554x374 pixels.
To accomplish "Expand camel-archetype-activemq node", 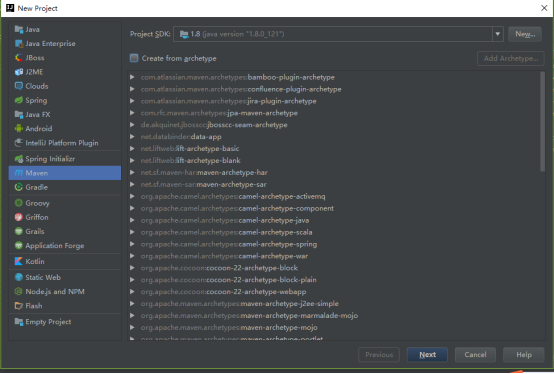I will [132, 196].
